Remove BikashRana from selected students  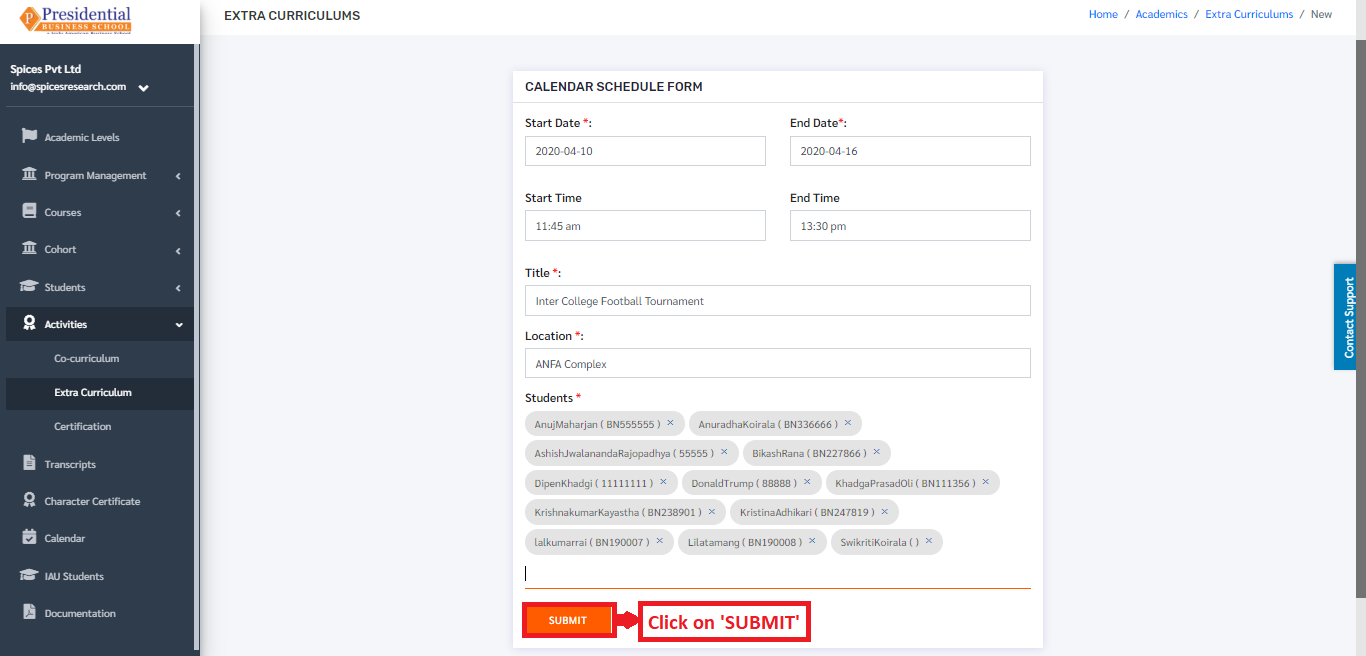[876, 452]
